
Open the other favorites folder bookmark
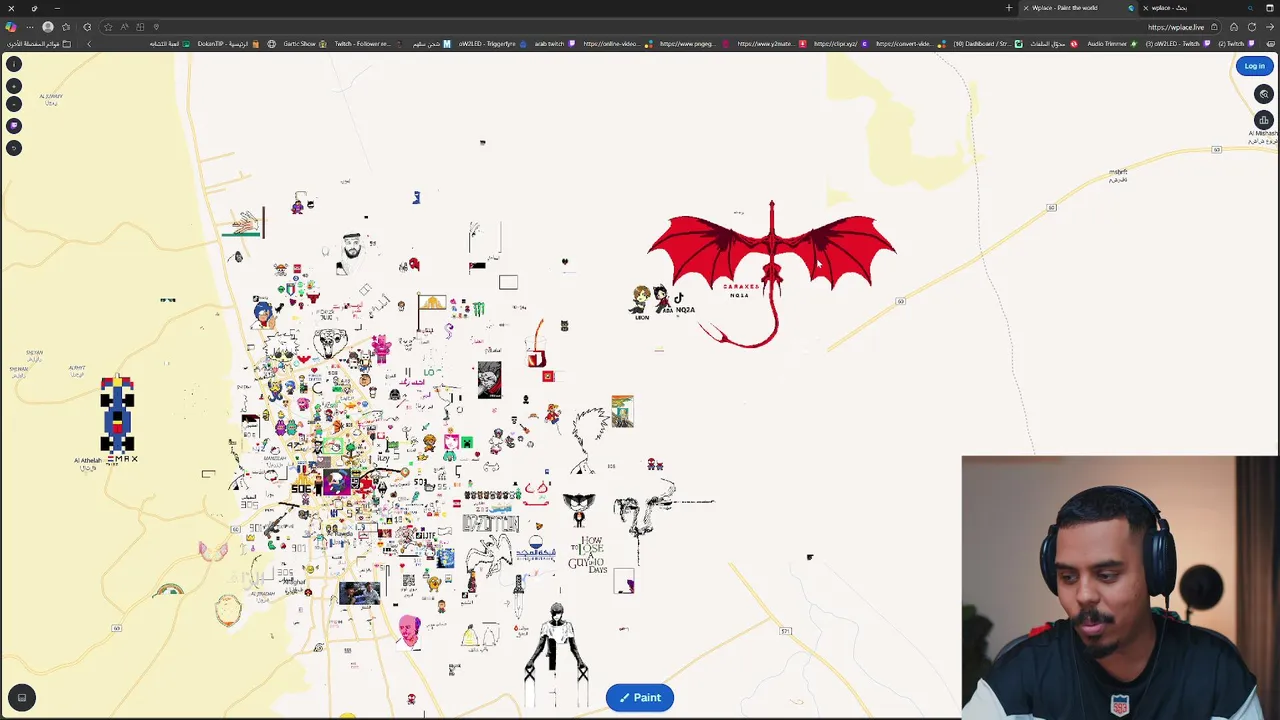[x=40, y=44]
